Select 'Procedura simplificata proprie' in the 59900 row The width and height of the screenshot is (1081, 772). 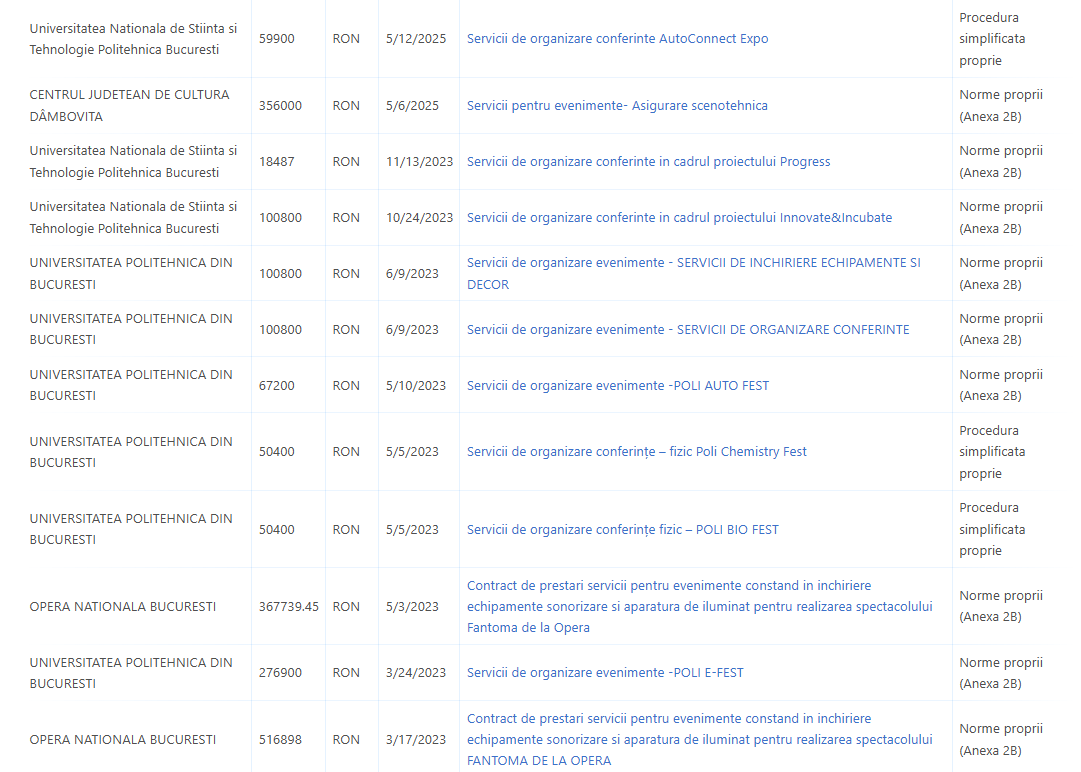(x=992, y=39)
